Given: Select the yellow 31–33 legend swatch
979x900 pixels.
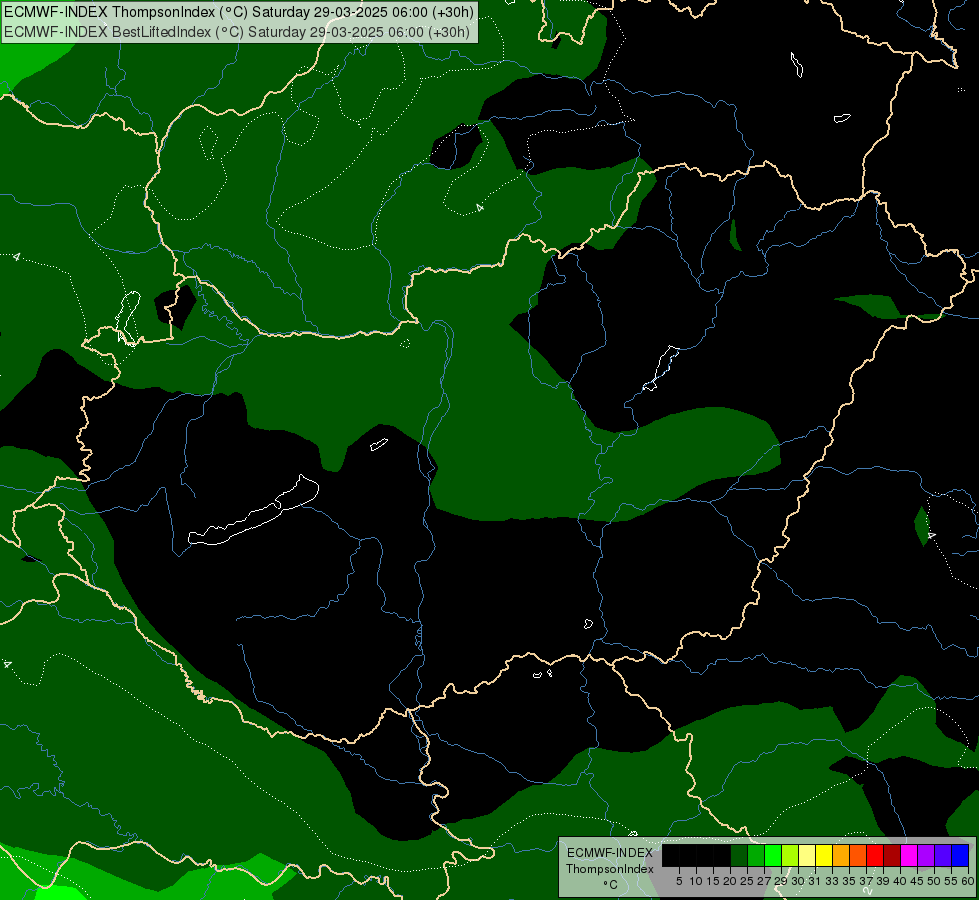Looking at the screenshot, I should 824,856.
